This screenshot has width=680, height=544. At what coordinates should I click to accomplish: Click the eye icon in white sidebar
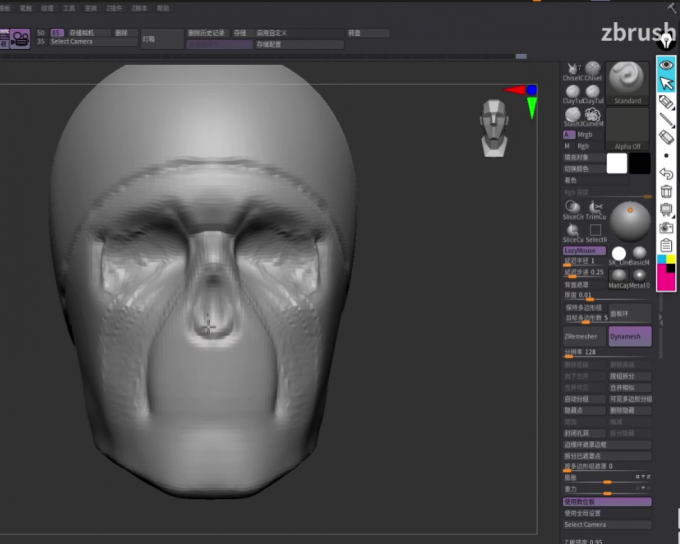coord(666,65)
